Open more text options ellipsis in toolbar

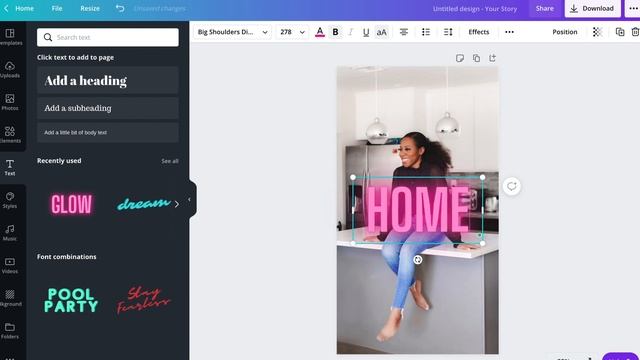tap(509, 32)
